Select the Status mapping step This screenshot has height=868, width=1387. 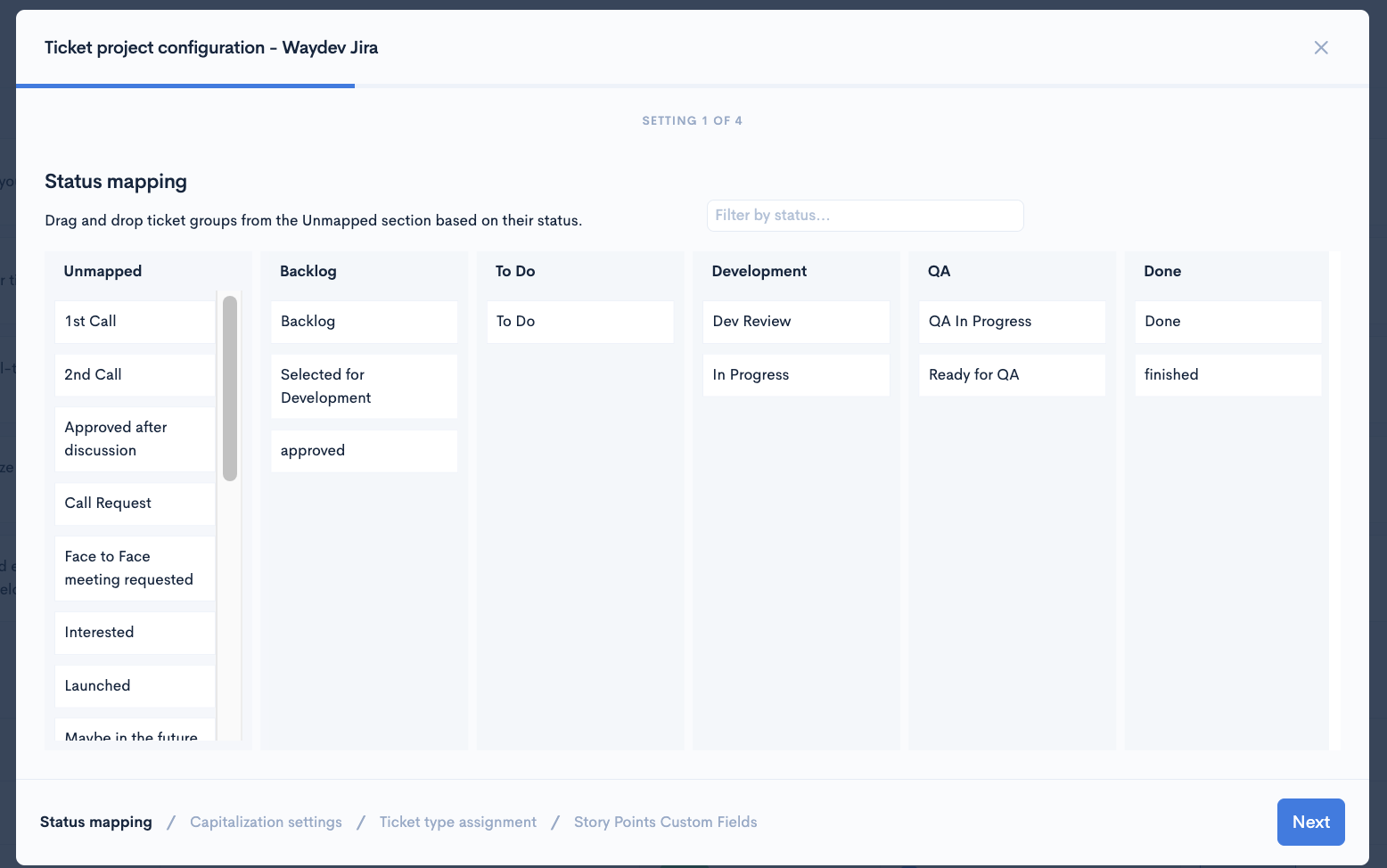point(96,822)
